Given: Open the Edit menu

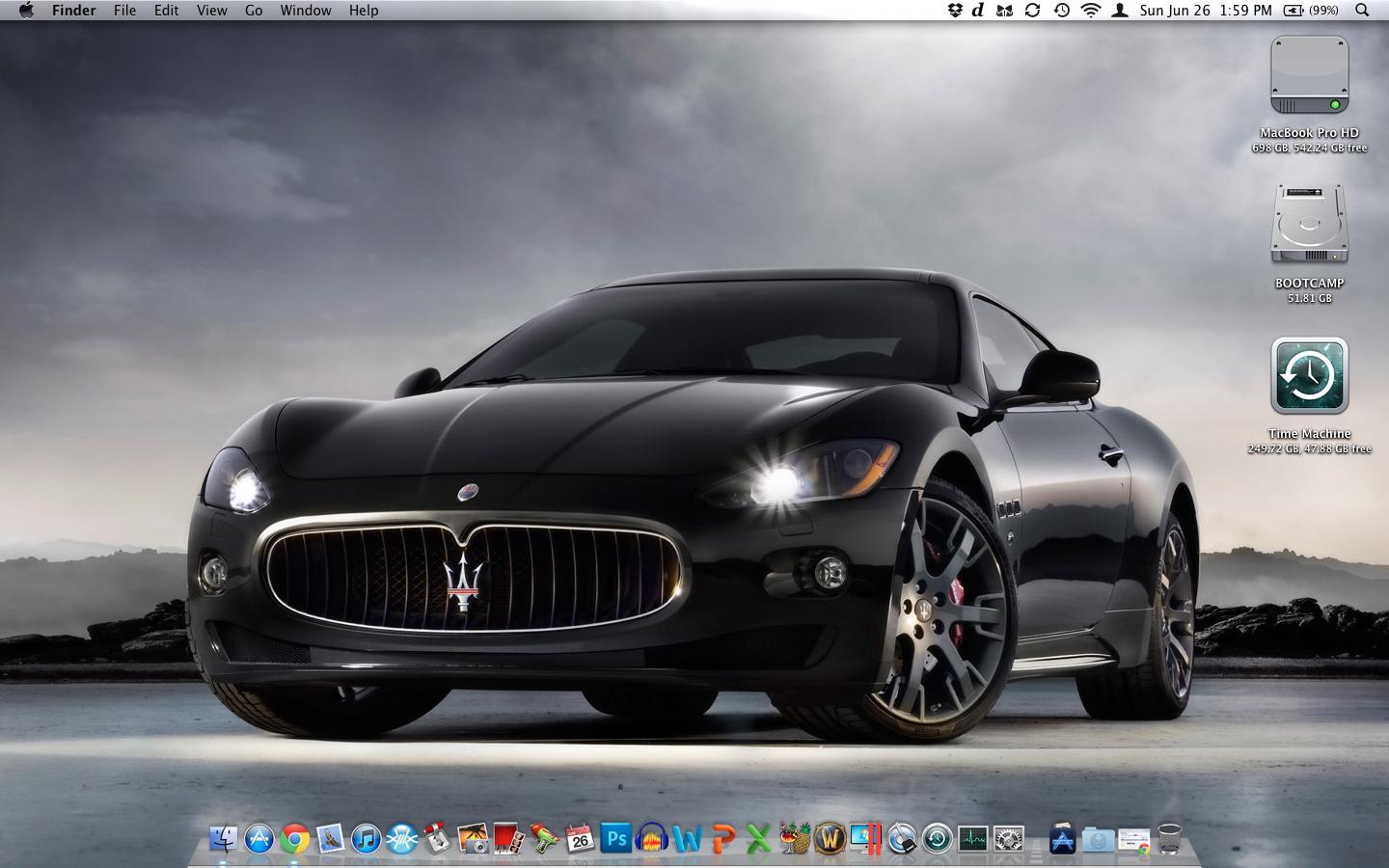Looking at the screenshot, I should (x=167, y=11).
